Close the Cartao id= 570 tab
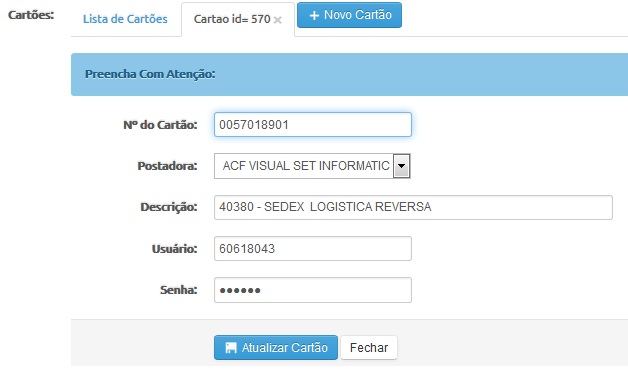This screenshot has height=372, width=628. tap(278, 20)
